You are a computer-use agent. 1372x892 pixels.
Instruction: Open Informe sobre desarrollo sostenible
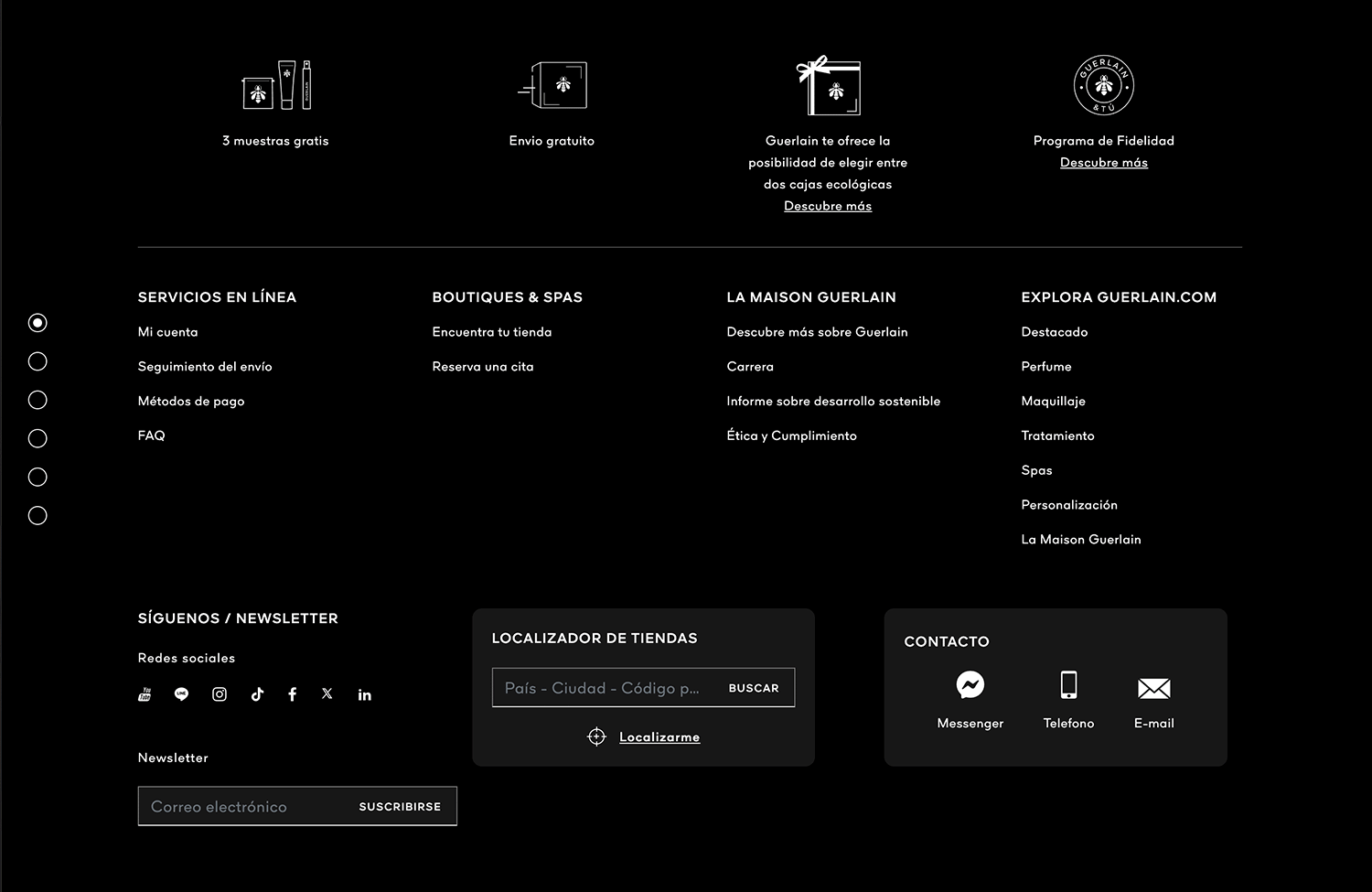pos(833,401)
